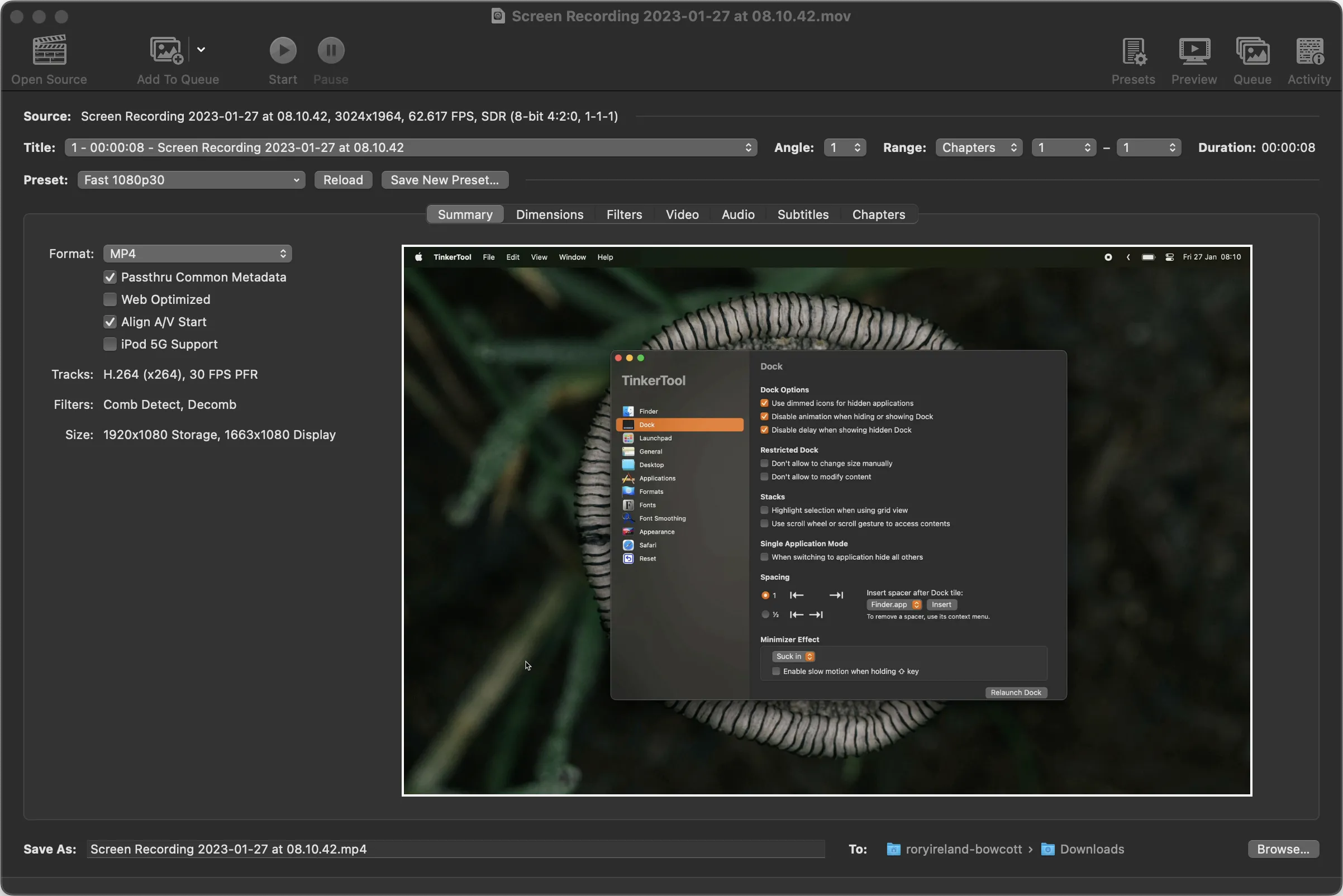Image resolution: width=1343 pixels, height=896 pixels.
Task: Open the Queue panel
Action: (x=1252, y=57)
